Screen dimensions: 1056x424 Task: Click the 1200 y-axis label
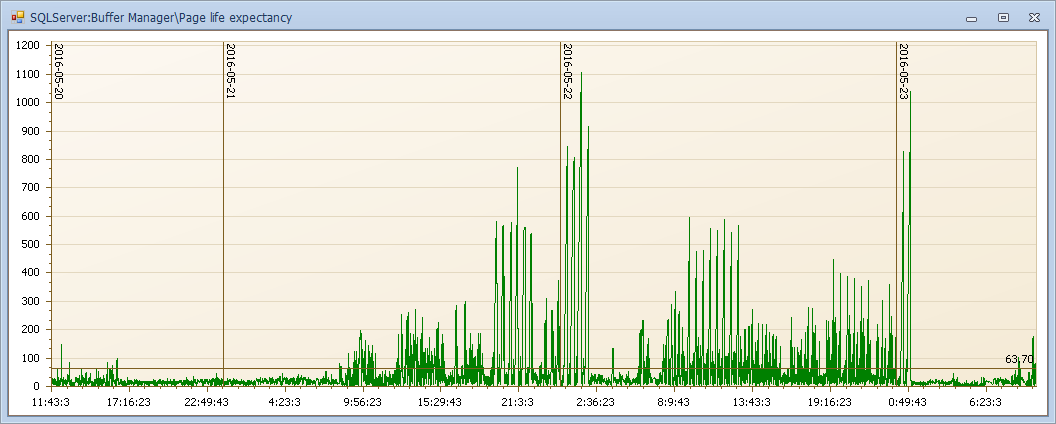pos(29,46)
